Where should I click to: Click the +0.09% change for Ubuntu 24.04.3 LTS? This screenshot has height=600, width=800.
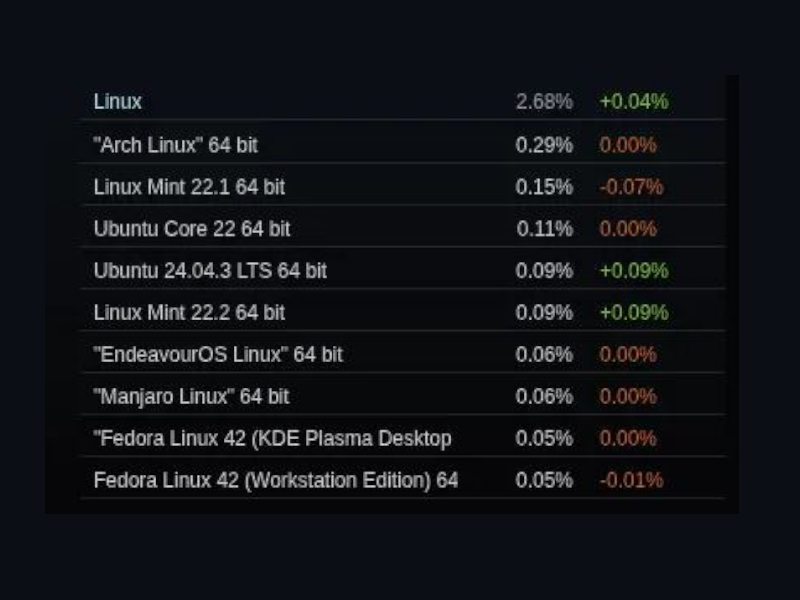[x=633, y=271]
